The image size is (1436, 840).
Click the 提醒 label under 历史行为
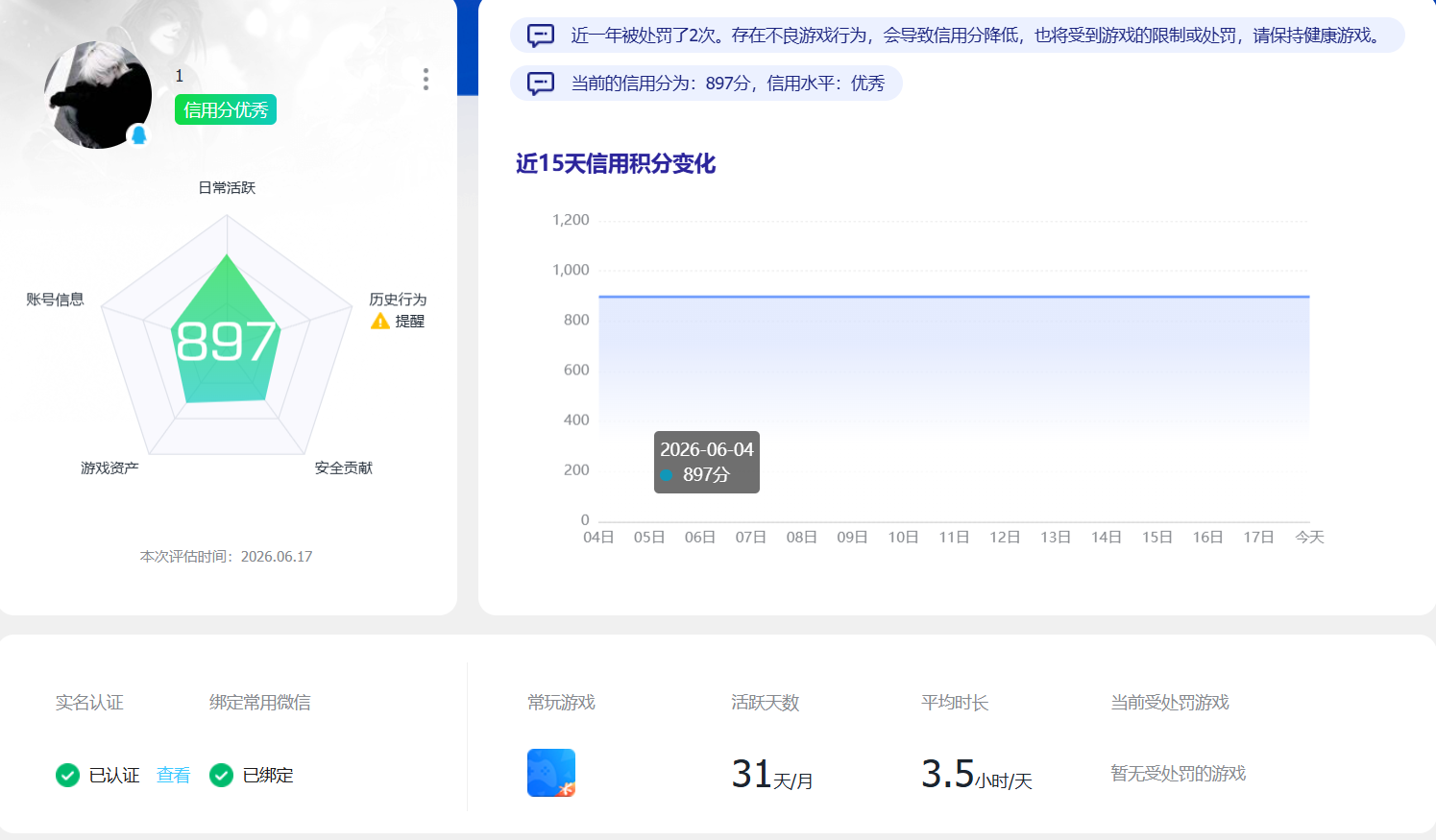pos(410,321)
